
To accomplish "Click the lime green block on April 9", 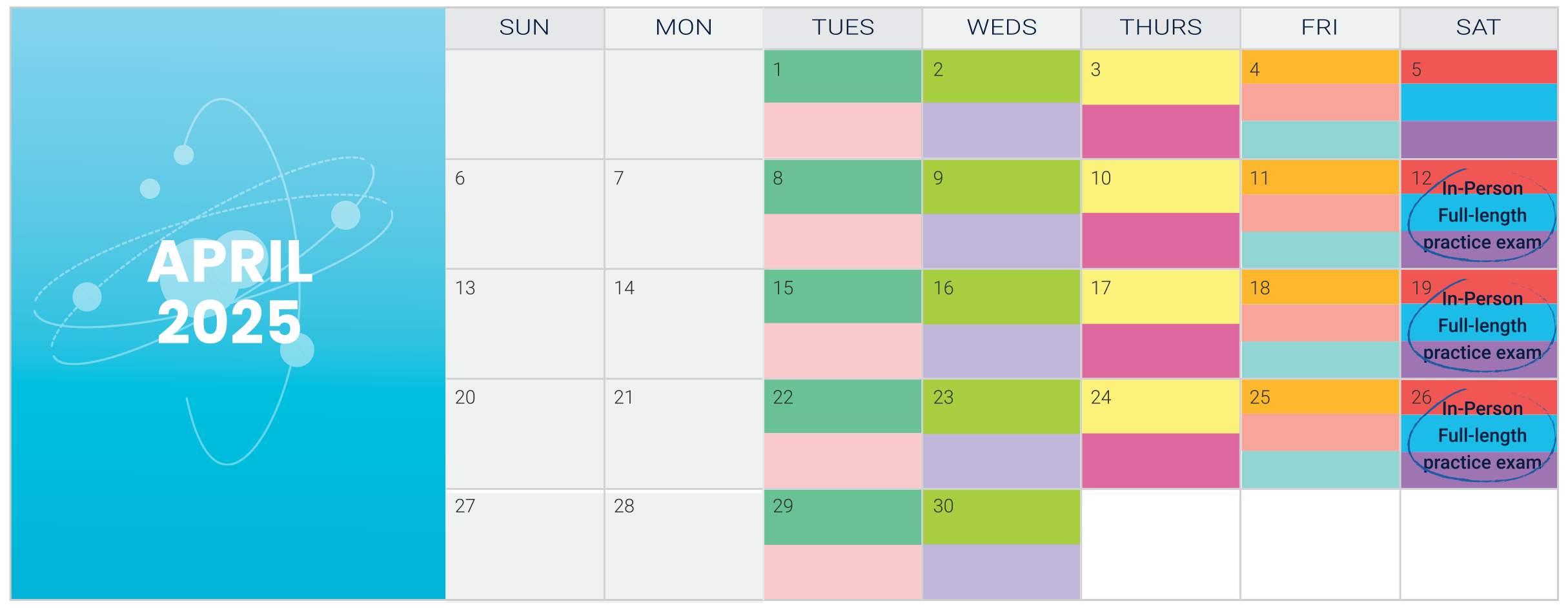I will pos(1001,187).
